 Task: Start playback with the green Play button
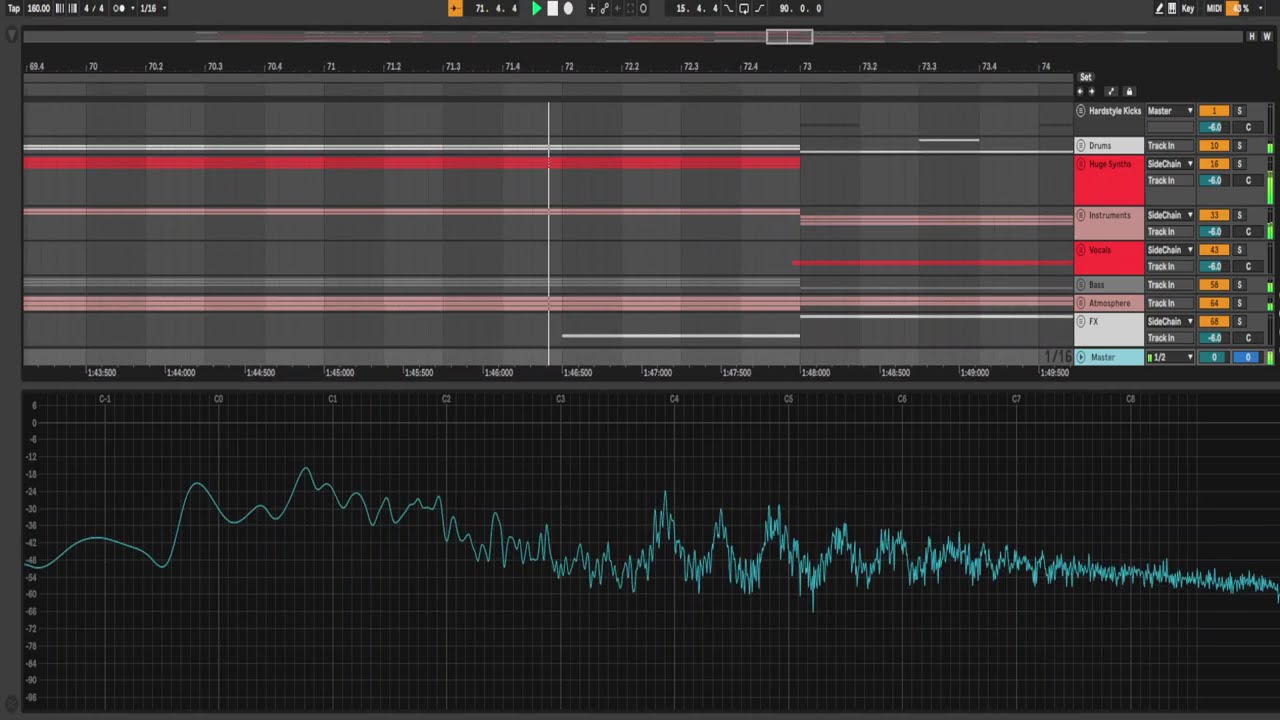coord(536,8)
